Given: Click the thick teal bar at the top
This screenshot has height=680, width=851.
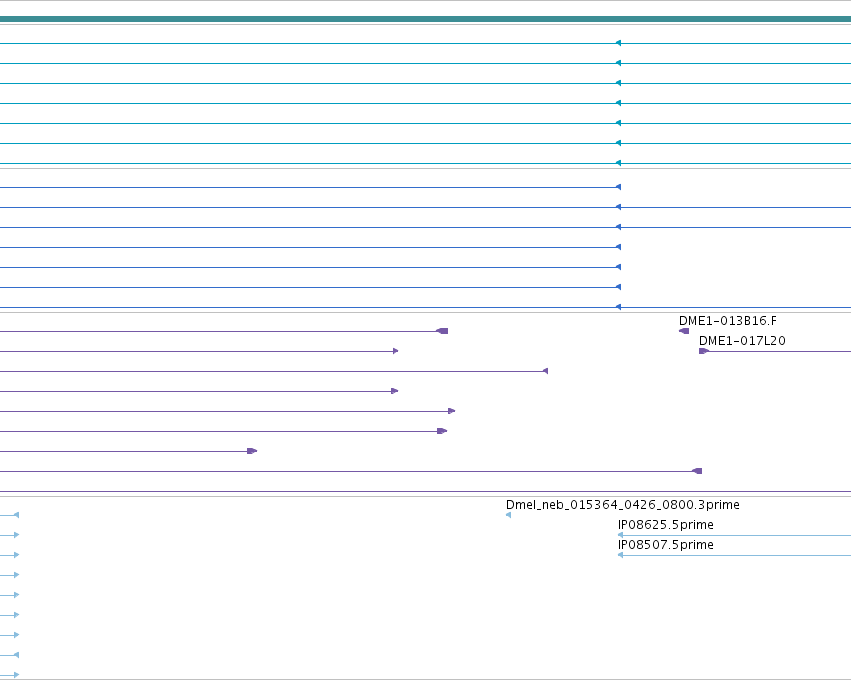Looking at the screenshot, I should pyautogui.click(x=426, y=19).
